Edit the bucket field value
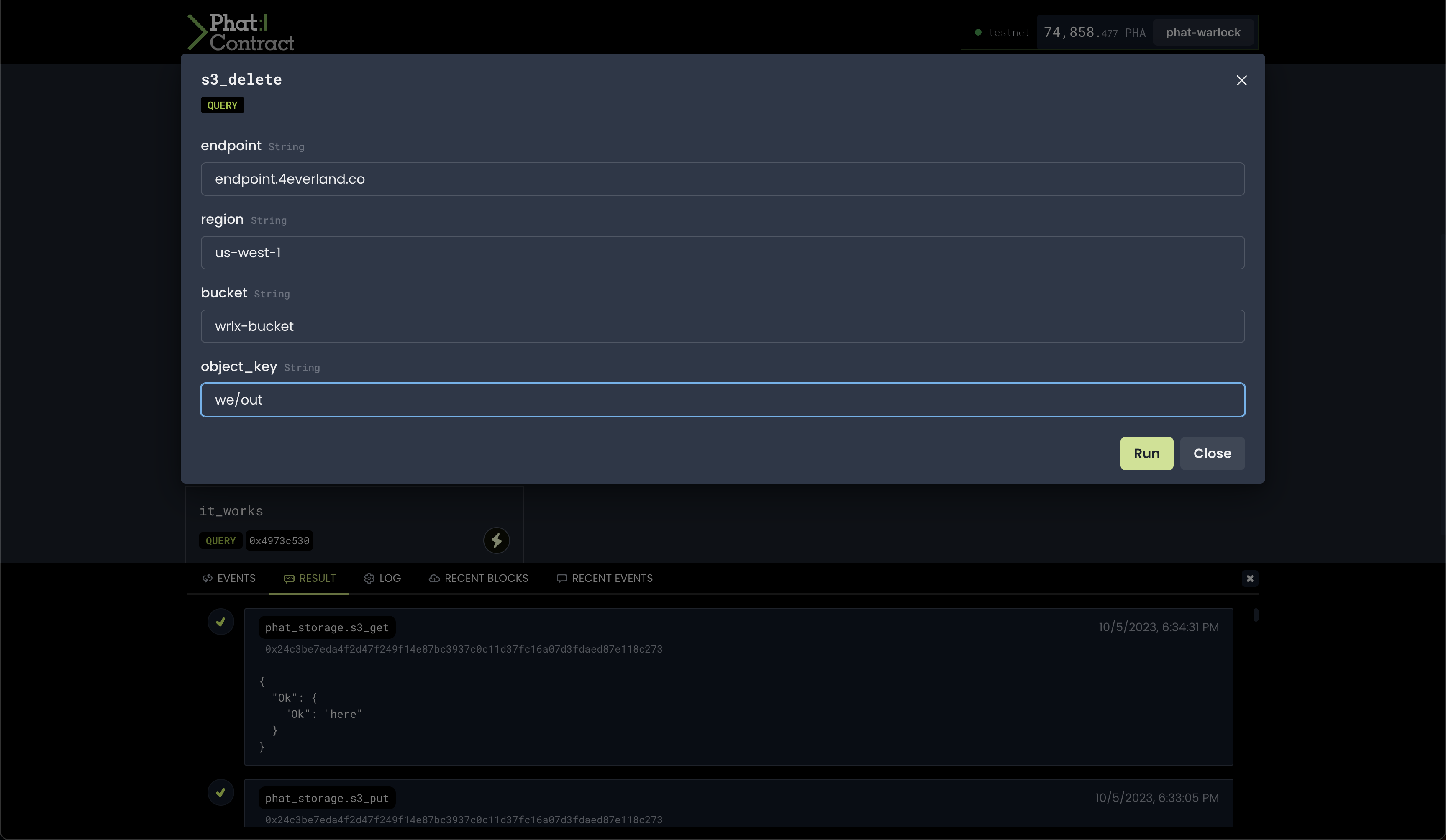Screen dimensions: 1446x840 pyautogui.click(x=723, y=326)
